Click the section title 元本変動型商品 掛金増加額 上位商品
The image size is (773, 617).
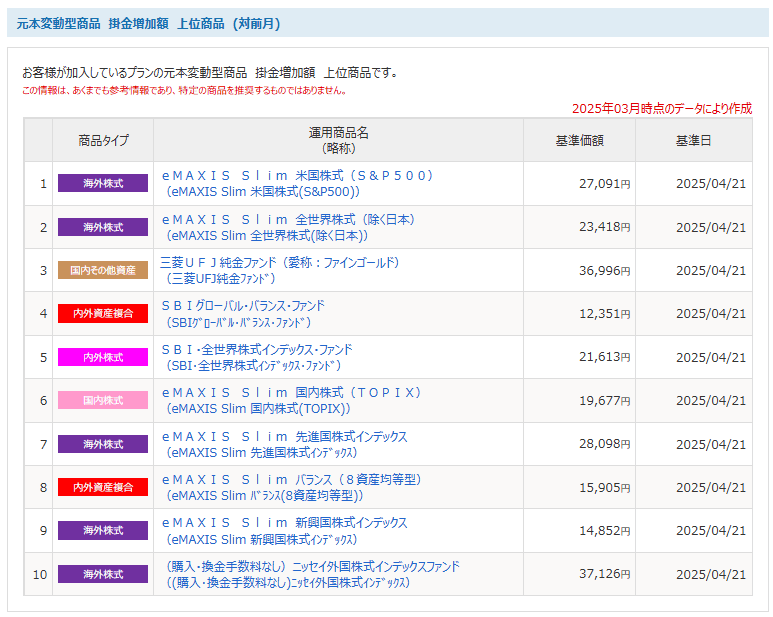click(148, 23)
